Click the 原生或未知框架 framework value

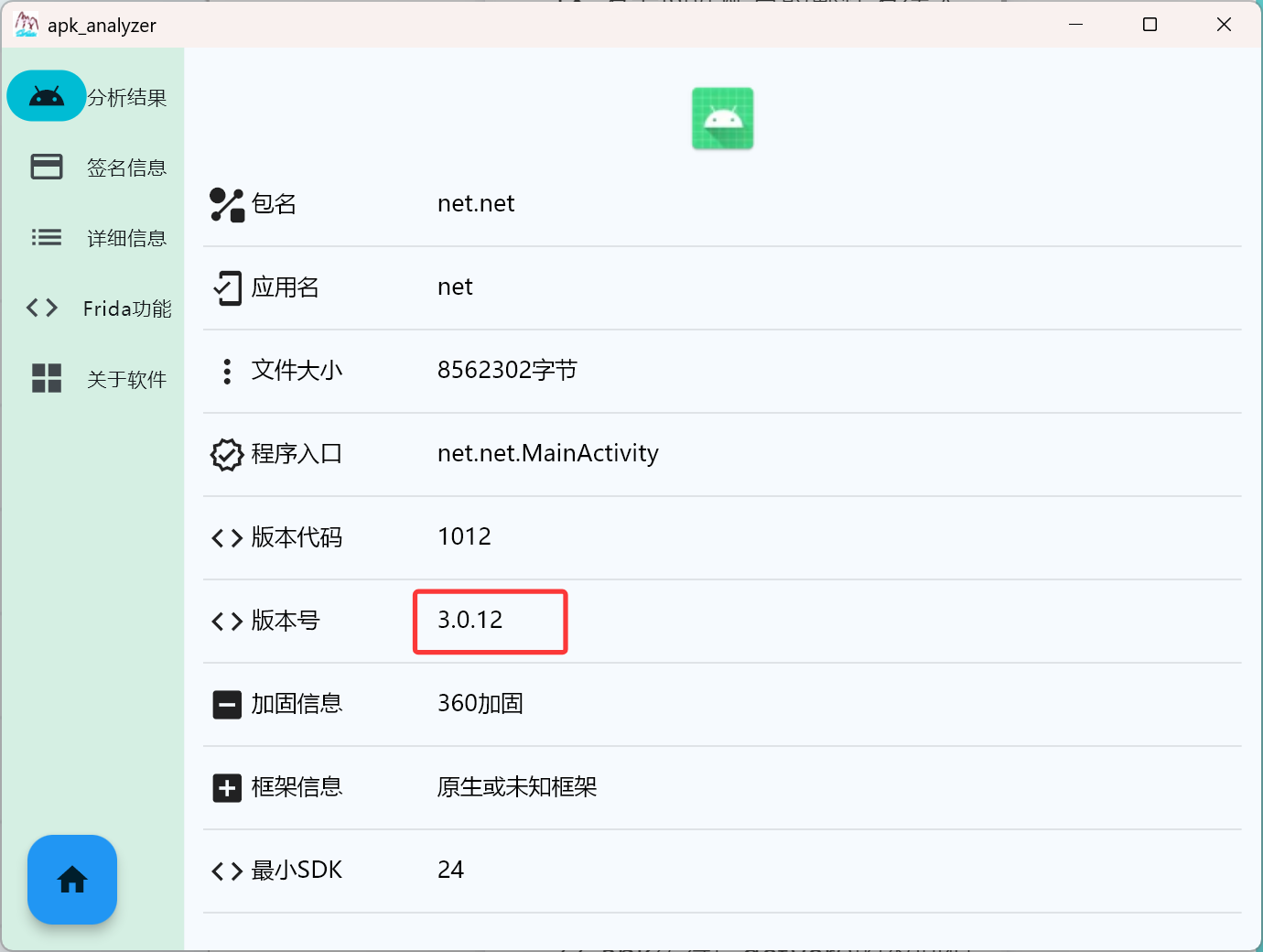[517, 786]
